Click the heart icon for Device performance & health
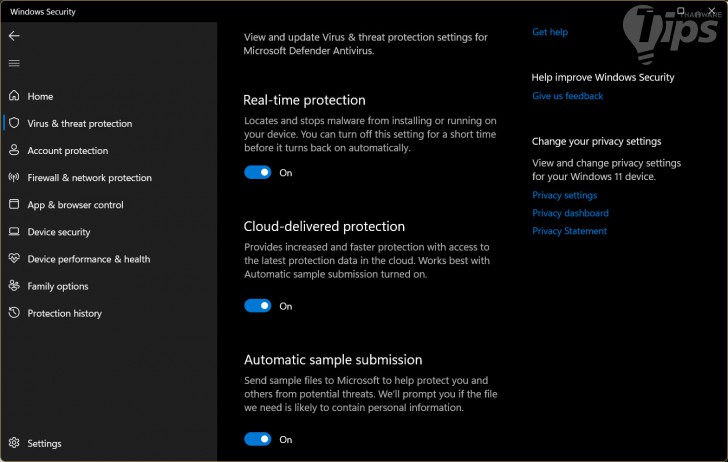728x462 pixels. coord(14,258)
